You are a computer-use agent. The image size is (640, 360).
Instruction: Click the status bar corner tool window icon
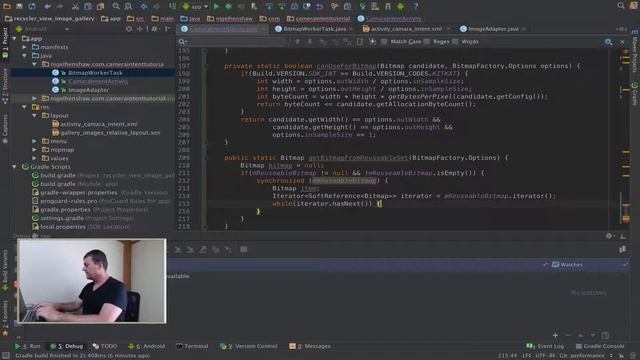[6, 356]
